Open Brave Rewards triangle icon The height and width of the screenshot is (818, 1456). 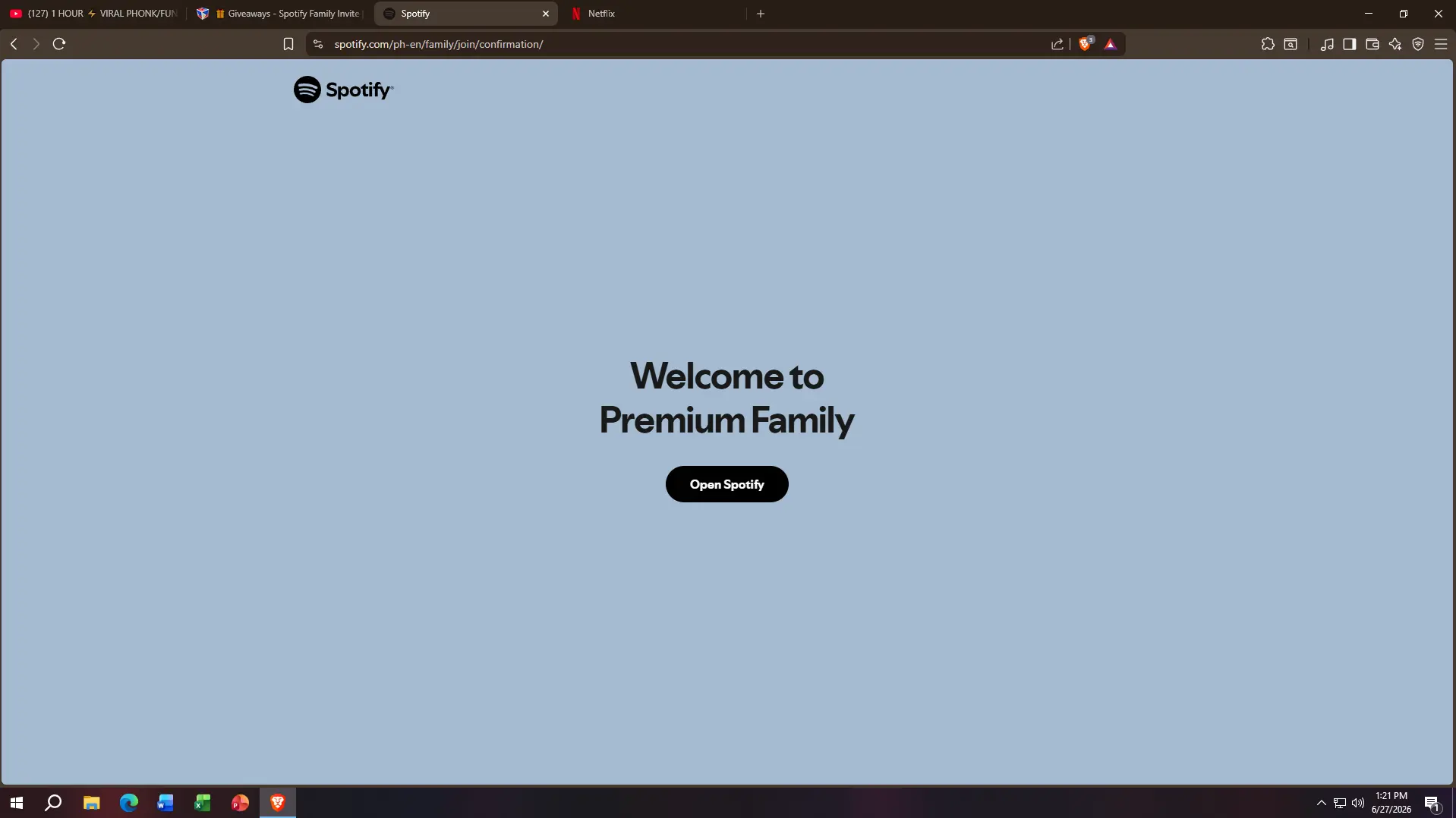point(1111,44)
